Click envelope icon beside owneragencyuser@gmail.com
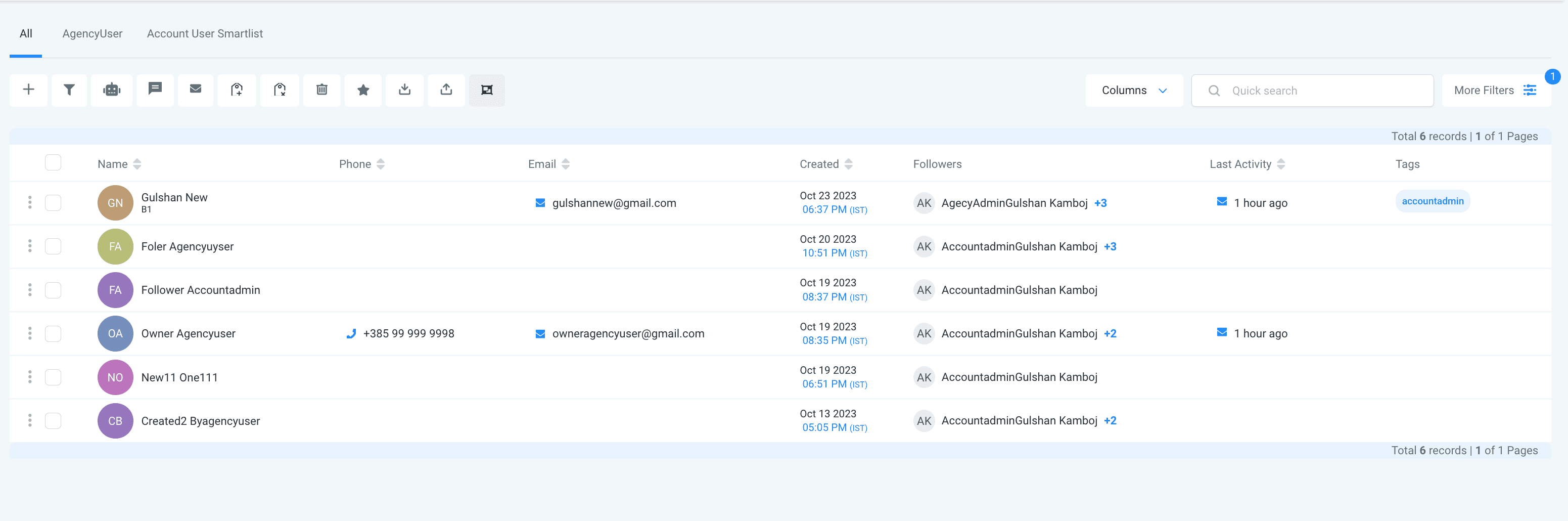1568x521 pixels. point(540,333)
